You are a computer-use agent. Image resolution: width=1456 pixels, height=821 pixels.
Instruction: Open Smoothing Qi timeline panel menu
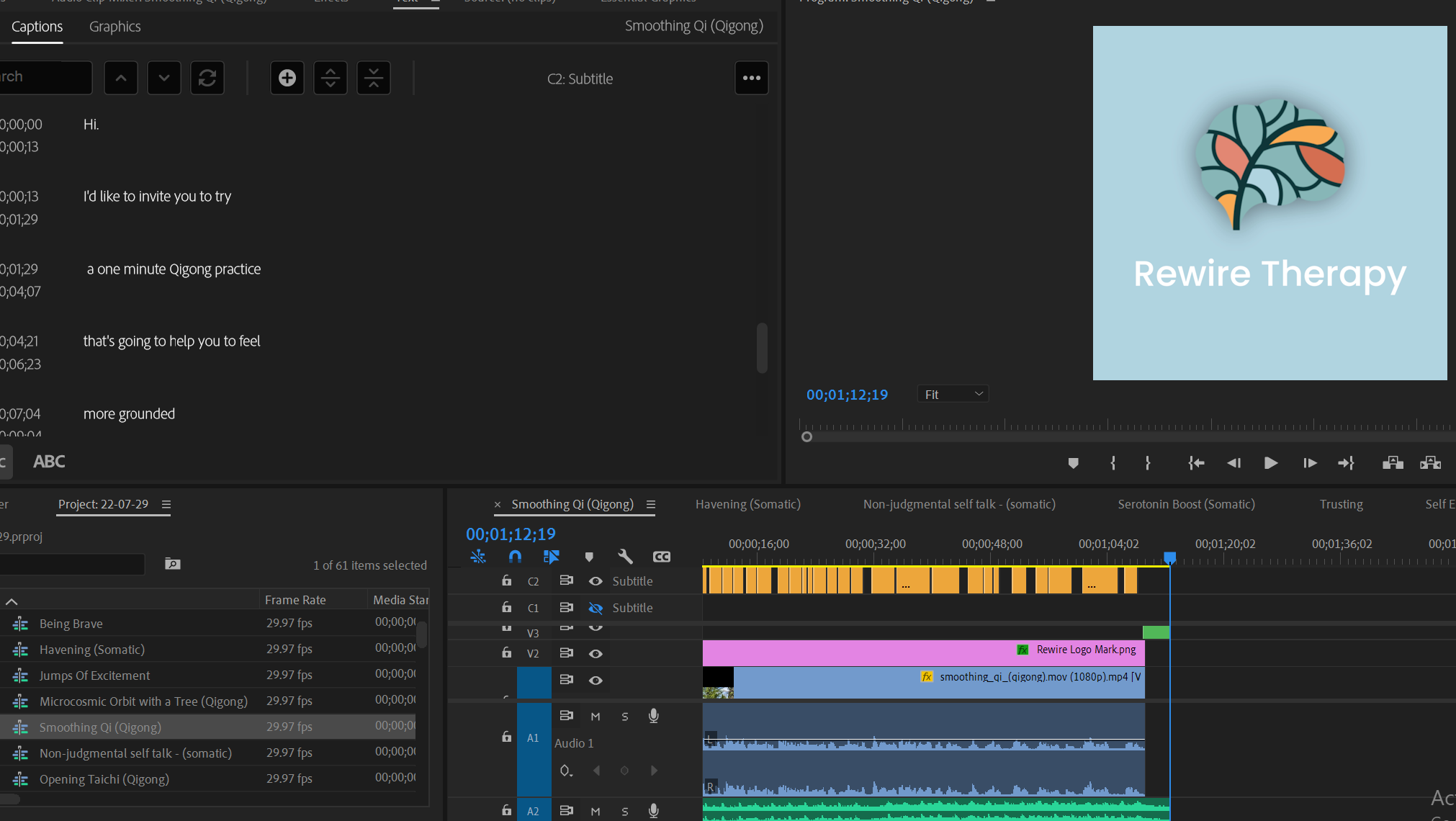(x=651, y=505)
